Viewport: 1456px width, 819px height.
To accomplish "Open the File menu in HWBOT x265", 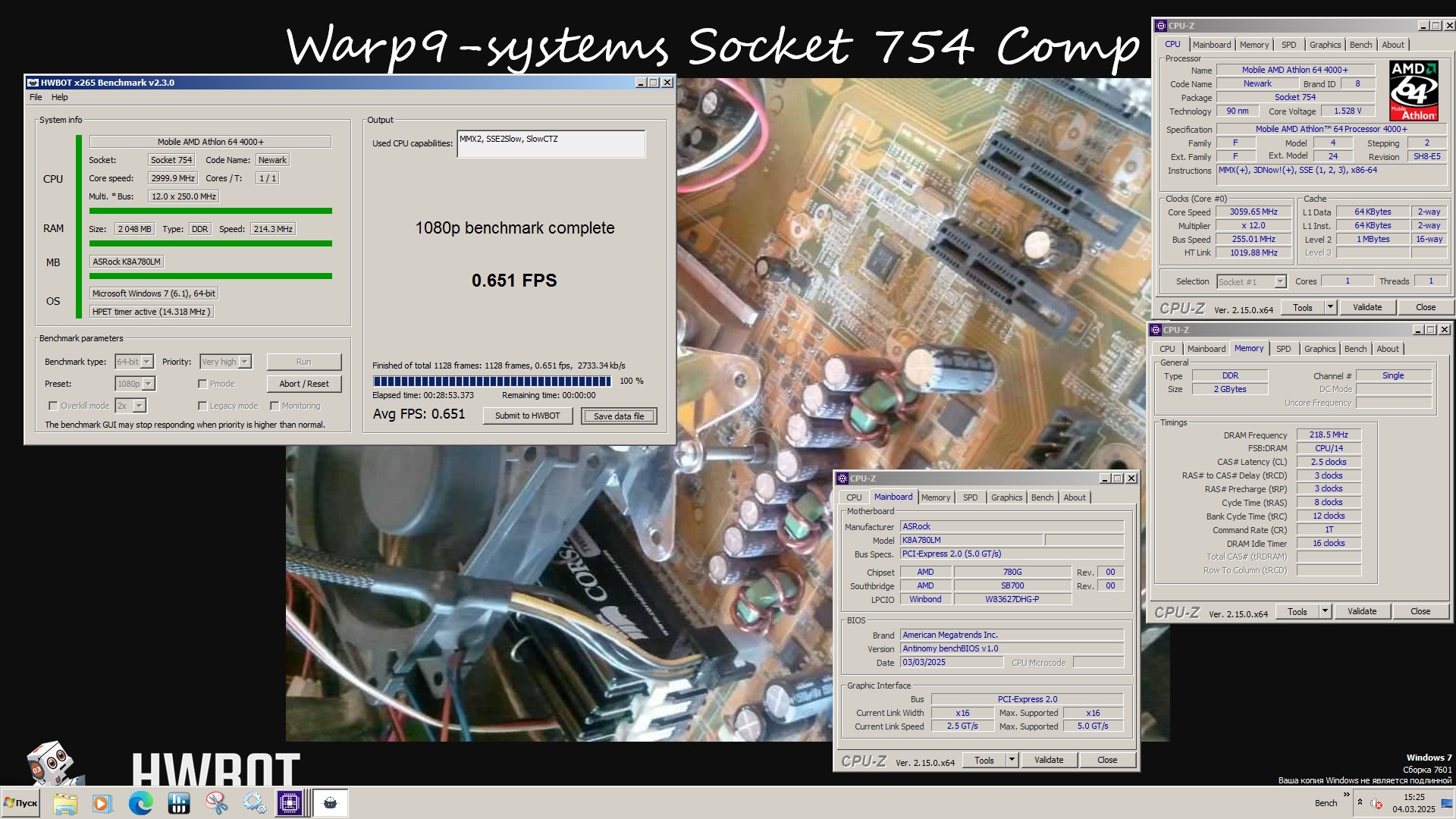I will pos(36,97).
